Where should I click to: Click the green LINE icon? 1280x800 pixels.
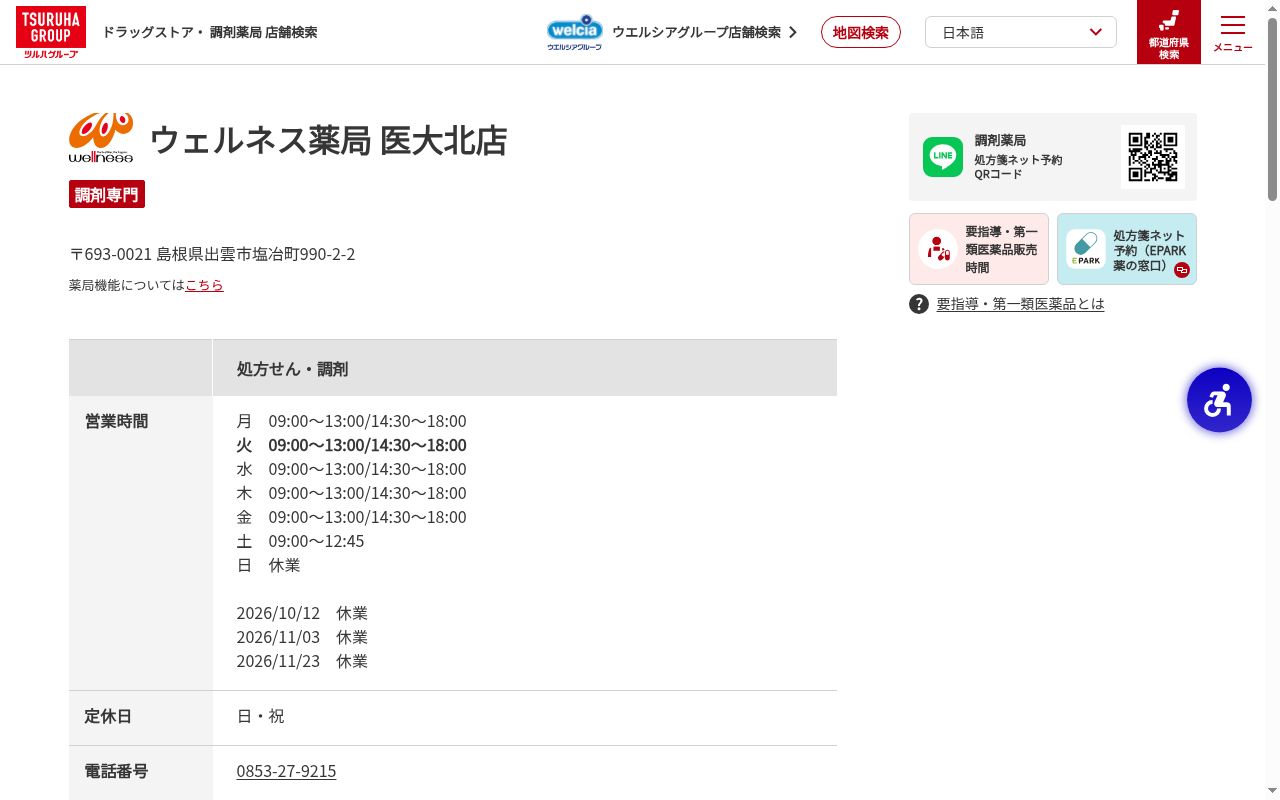pos(942,157)
